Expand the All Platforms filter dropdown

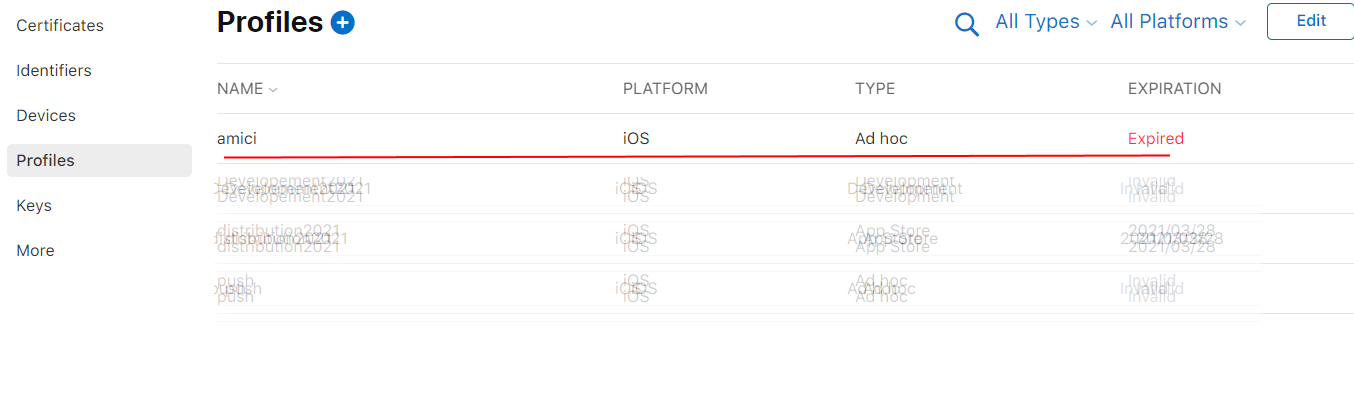pos(1178,21)
